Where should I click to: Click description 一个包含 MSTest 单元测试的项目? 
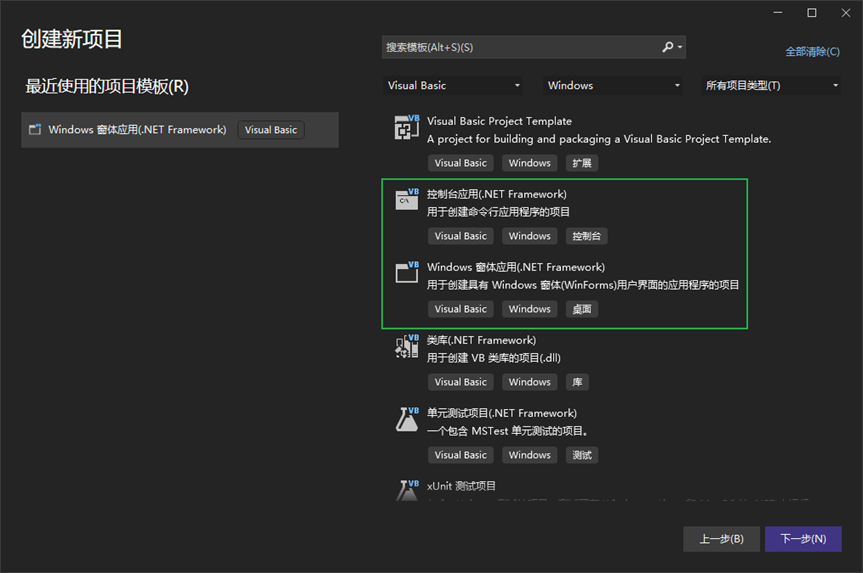(507, 431)
